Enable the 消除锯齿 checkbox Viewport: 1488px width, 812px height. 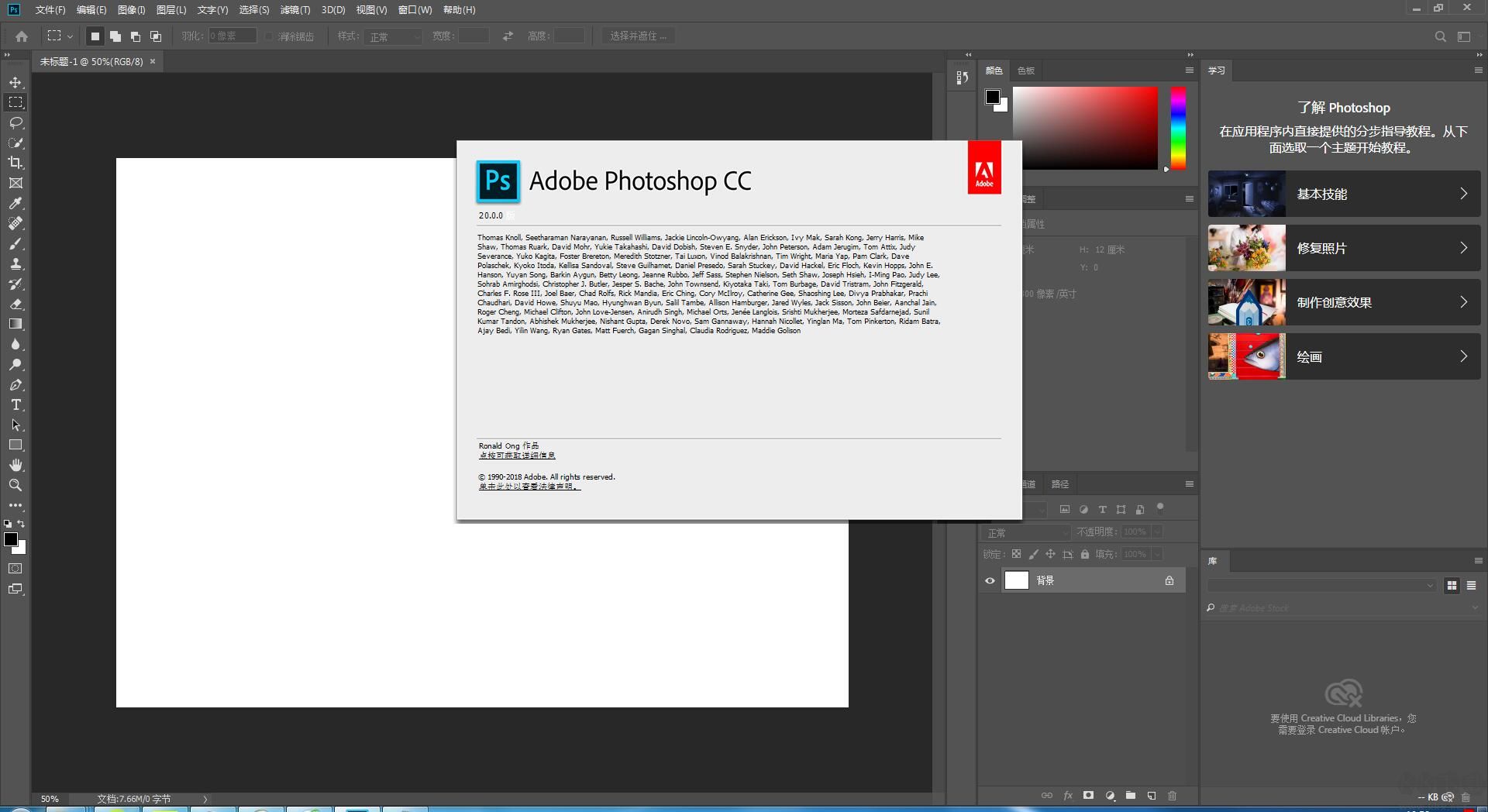pos(269,36)
